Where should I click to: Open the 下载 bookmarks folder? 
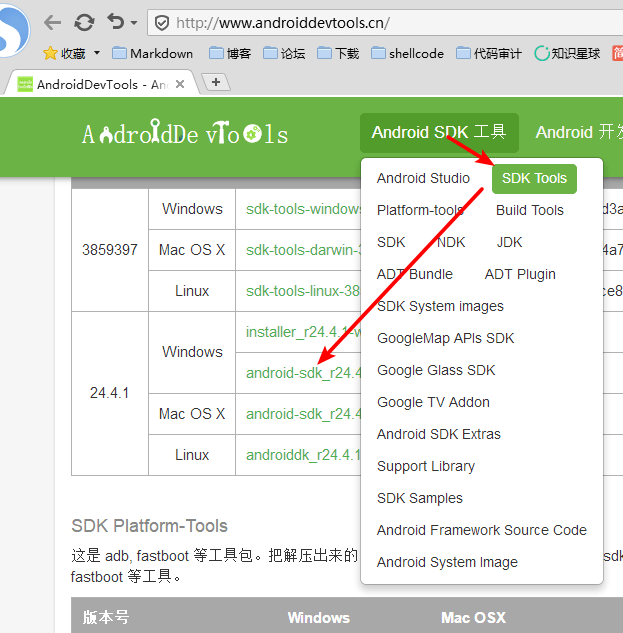(x=338, y=53)
